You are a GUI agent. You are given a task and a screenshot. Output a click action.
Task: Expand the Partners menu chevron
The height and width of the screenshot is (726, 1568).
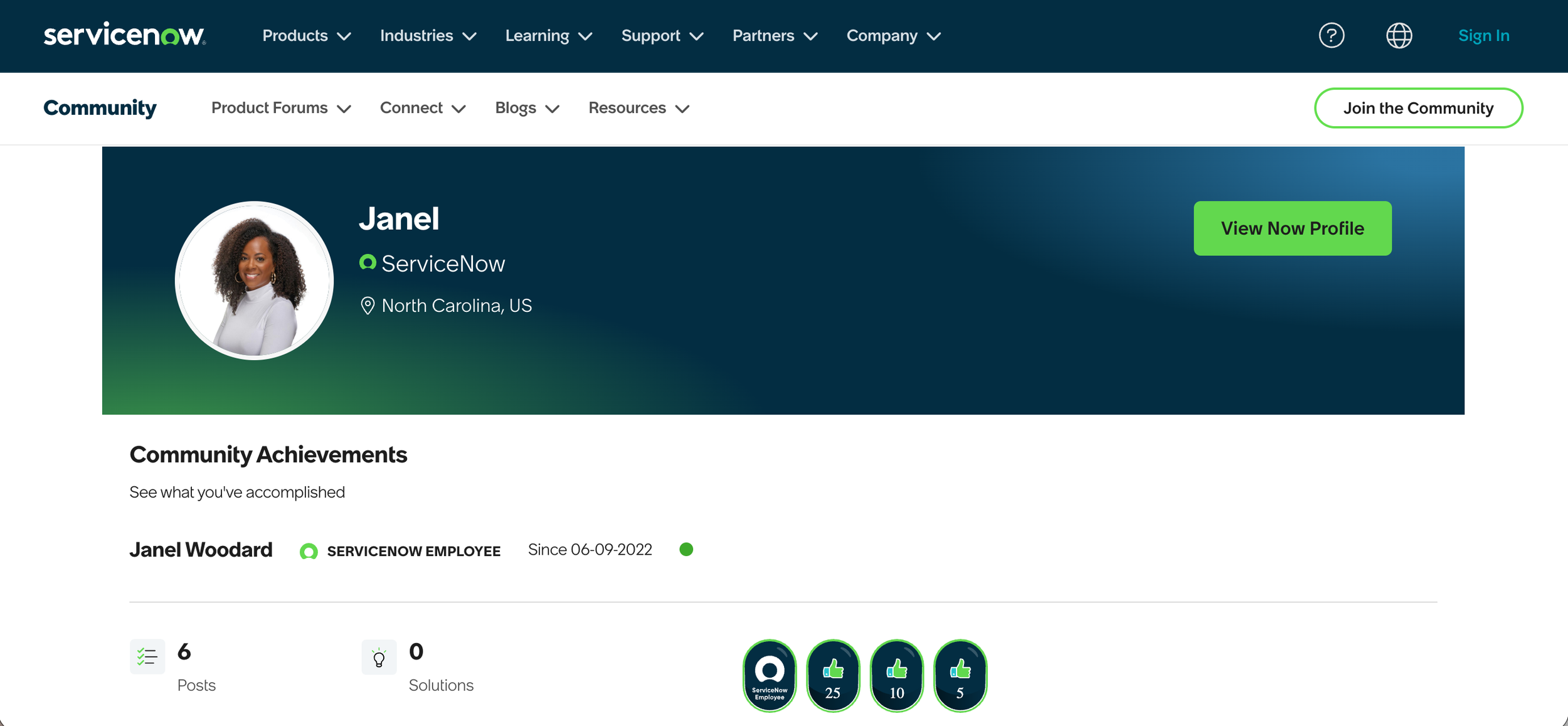click(810, 36)
